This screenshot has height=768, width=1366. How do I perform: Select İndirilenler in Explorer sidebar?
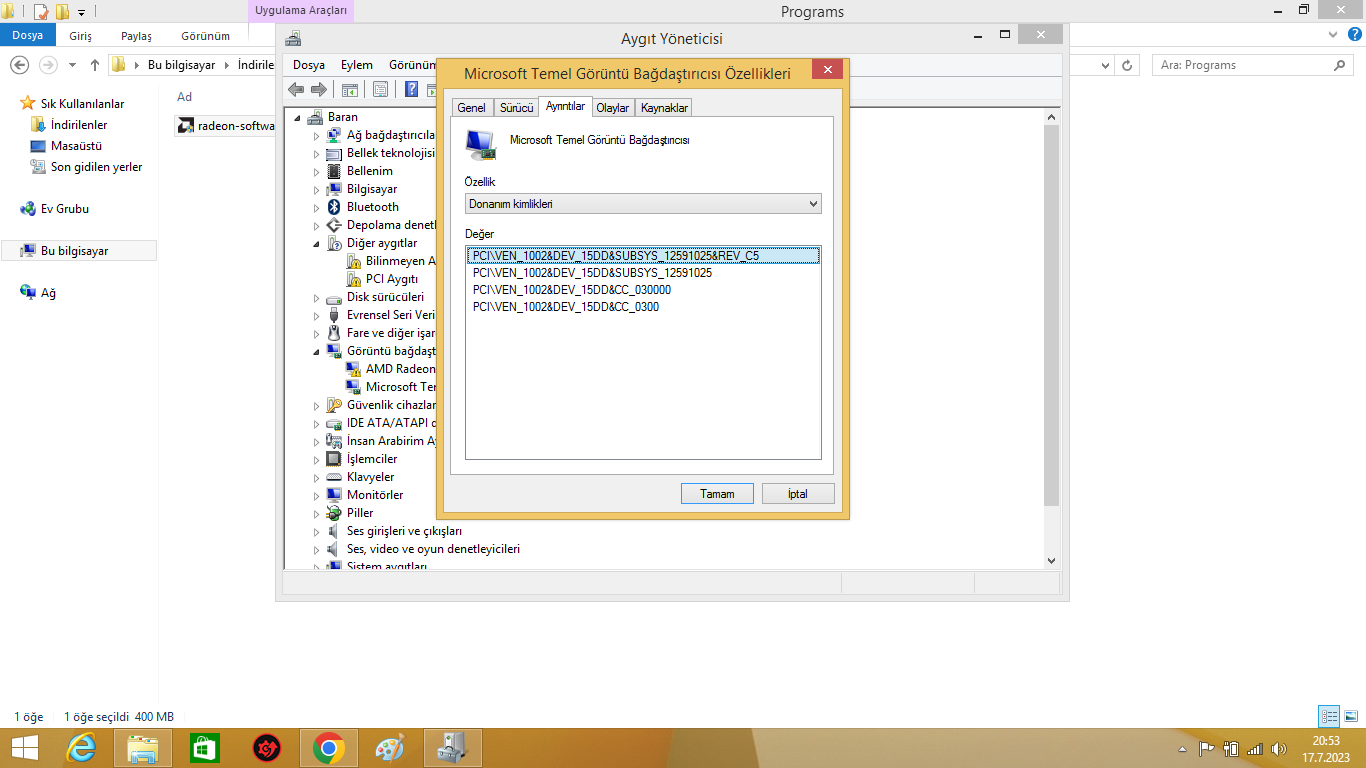(x=79, y=125)
